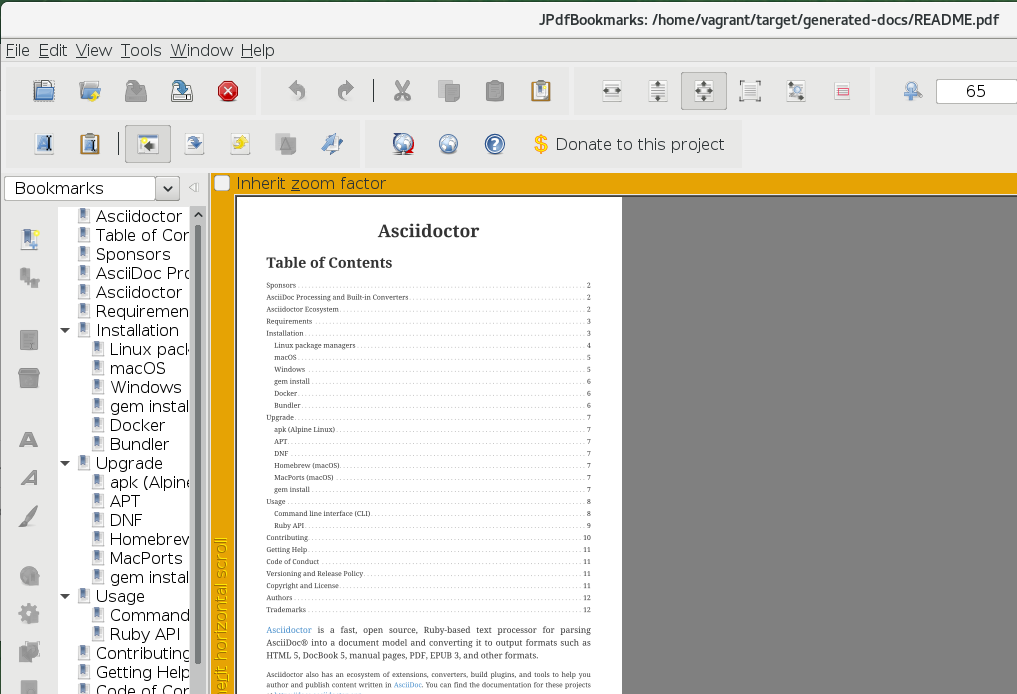Select the Windows bookmark in the tree
The image size is (1017, 694).
click(146, 387)
